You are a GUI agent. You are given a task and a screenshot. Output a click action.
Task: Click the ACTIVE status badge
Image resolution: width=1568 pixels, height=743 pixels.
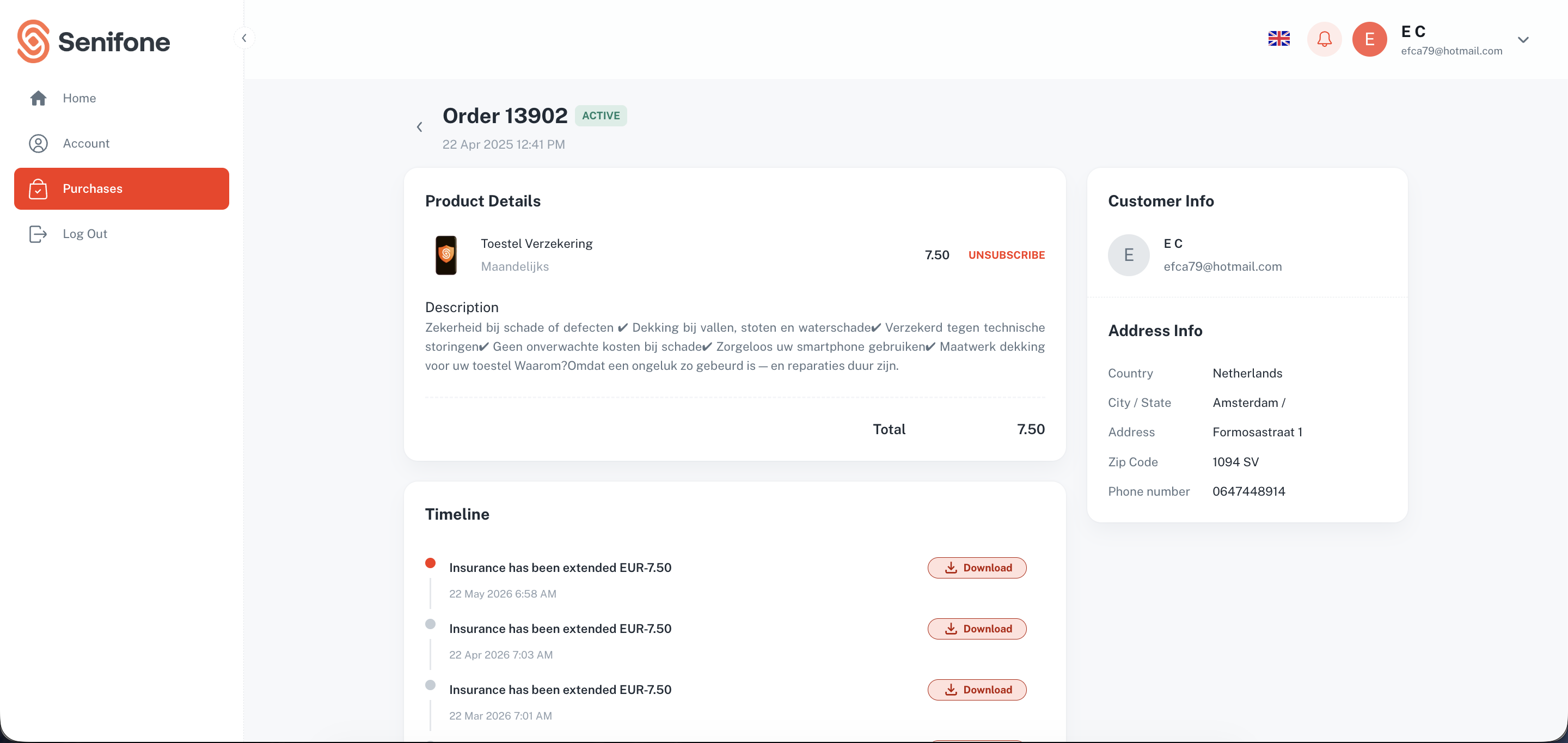coord(601,115)
